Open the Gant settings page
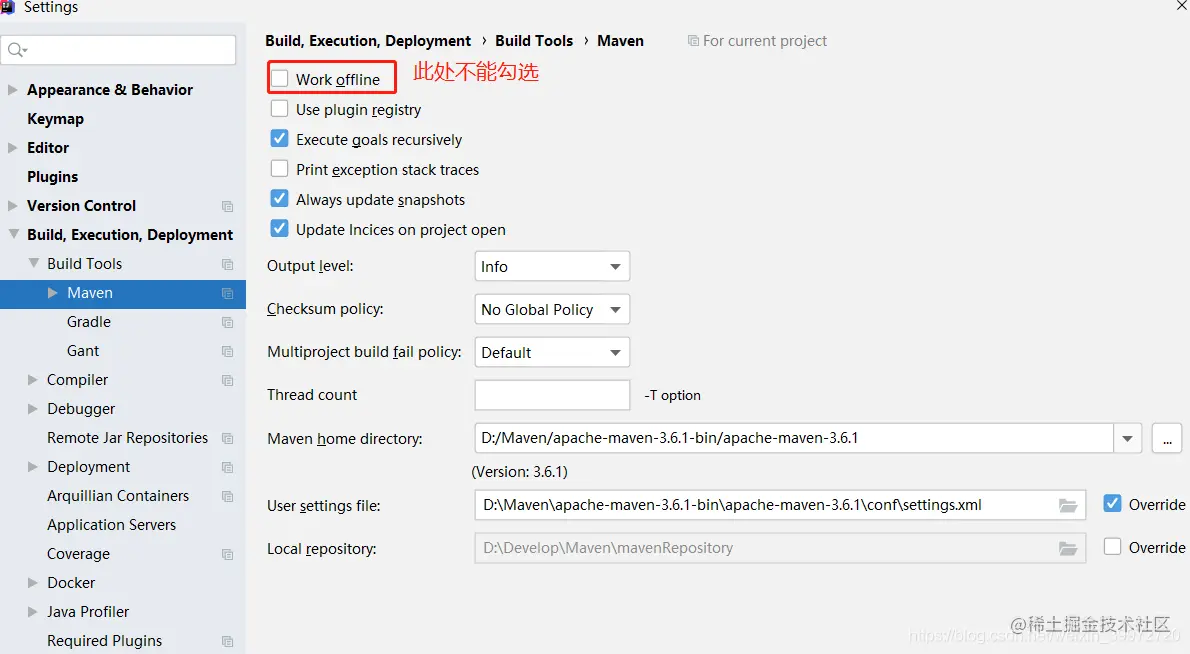This screenshot has height=654, width=1190. coord(83,351)
